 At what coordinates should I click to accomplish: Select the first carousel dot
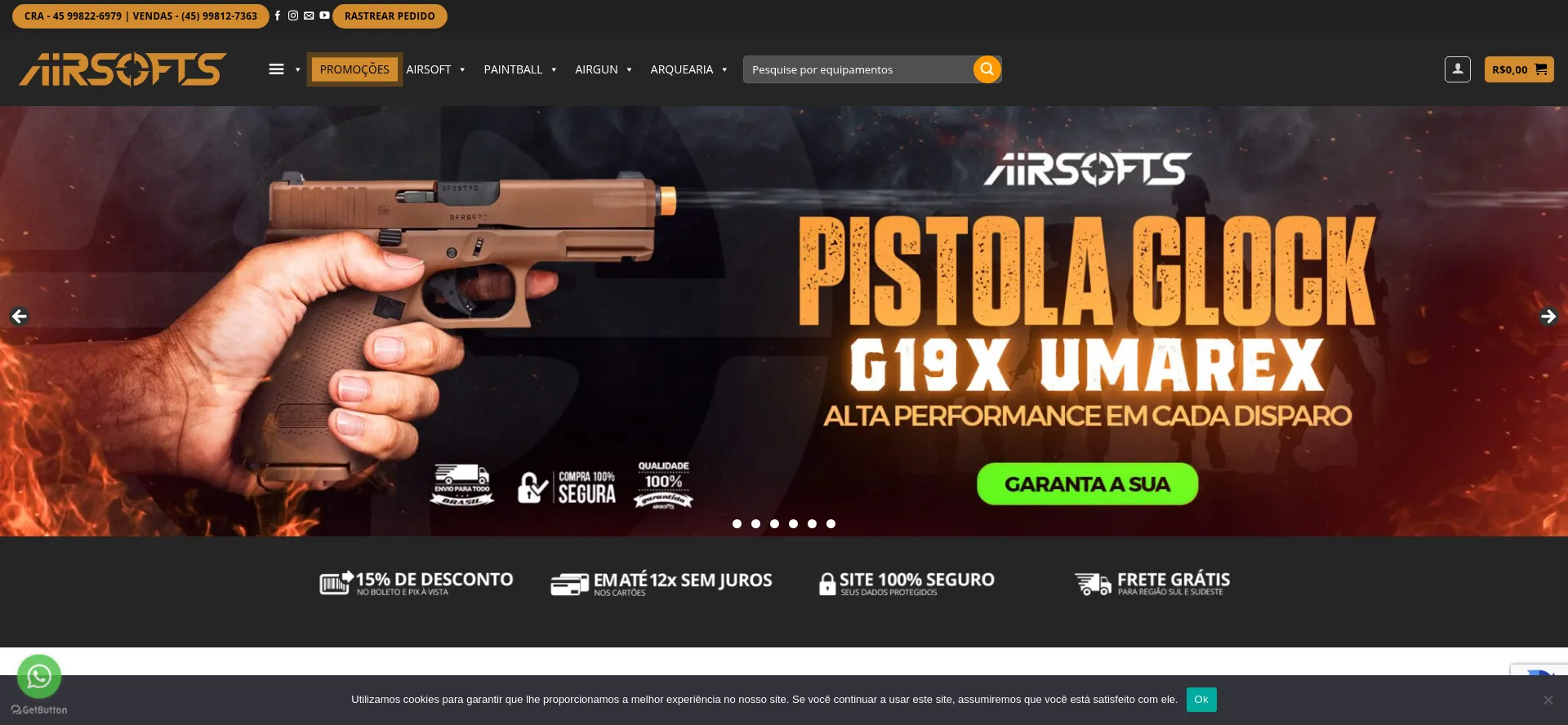click(737, 523)
